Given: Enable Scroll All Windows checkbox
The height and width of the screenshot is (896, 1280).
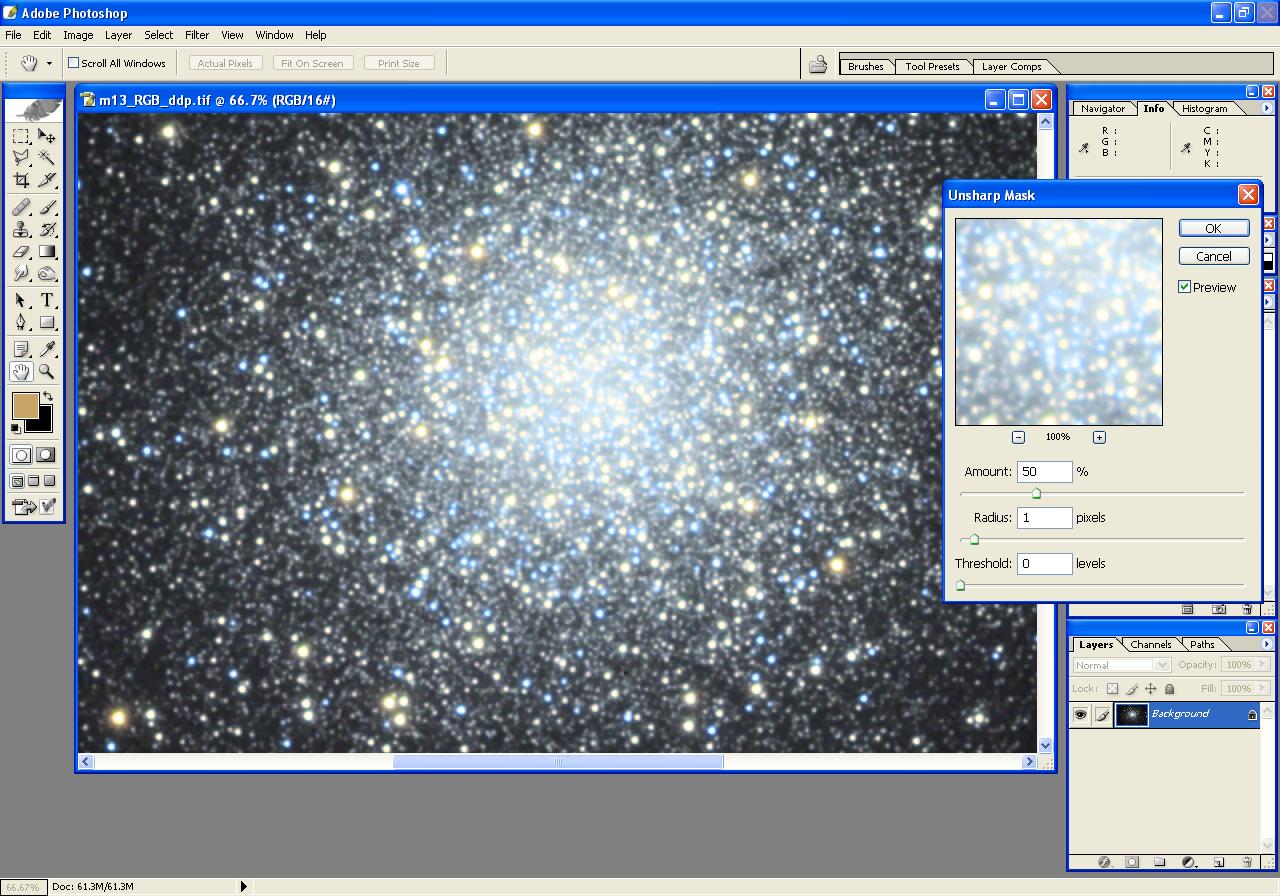Looking at the screenshot, I should (x=73, y=63).
